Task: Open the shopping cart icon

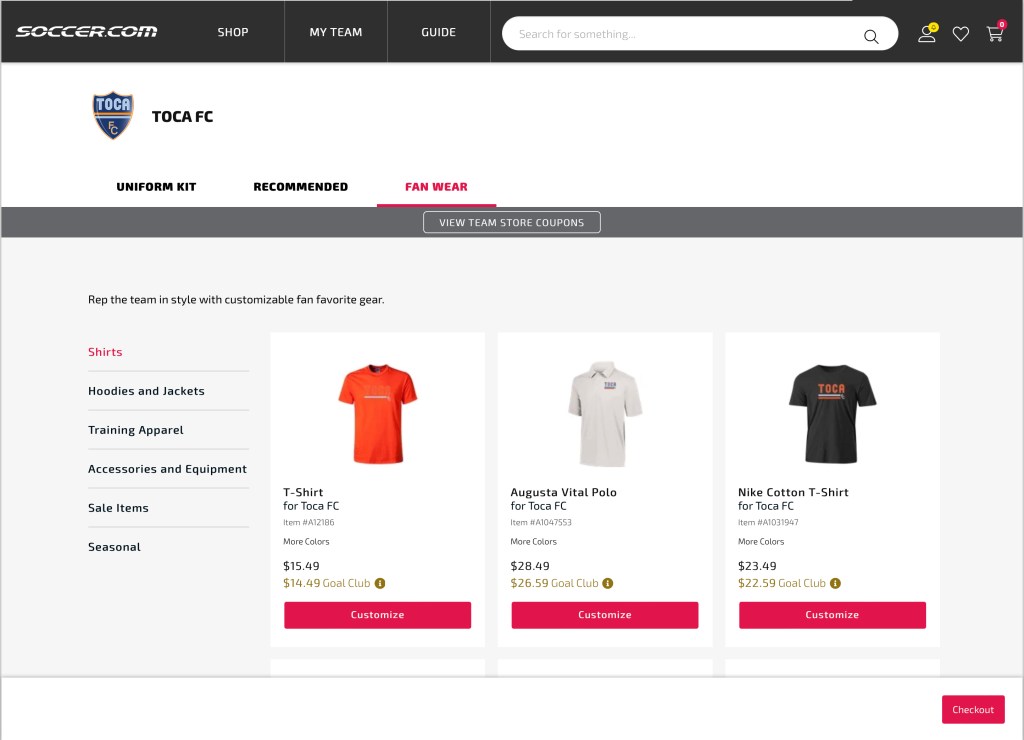Action: click(x=995, y=33)
